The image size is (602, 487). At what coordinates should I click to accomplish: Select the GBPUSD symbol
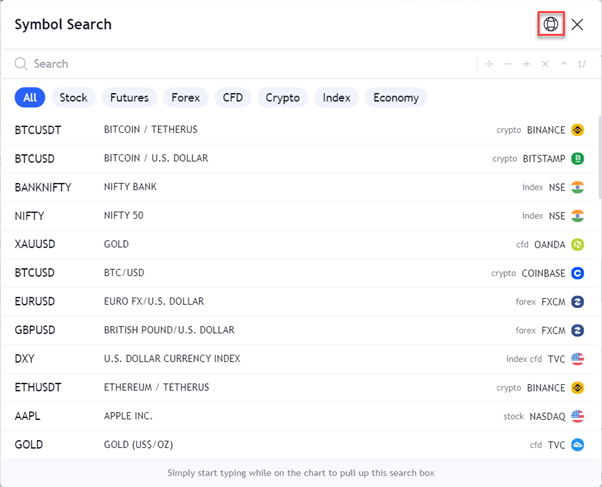35,330
